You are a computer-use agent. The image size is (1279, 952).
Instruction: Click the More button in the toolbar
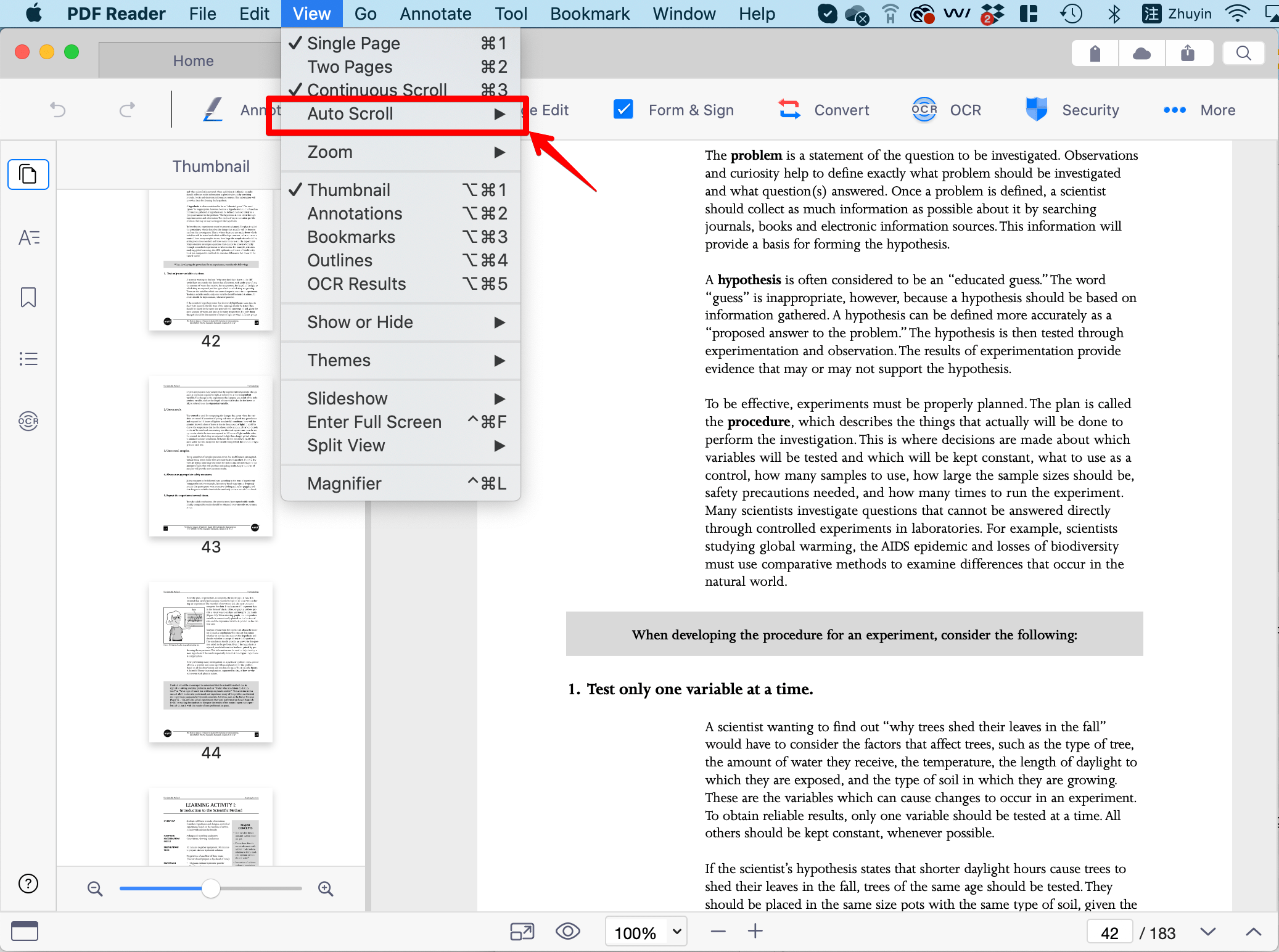click(x=1199, y=110)
